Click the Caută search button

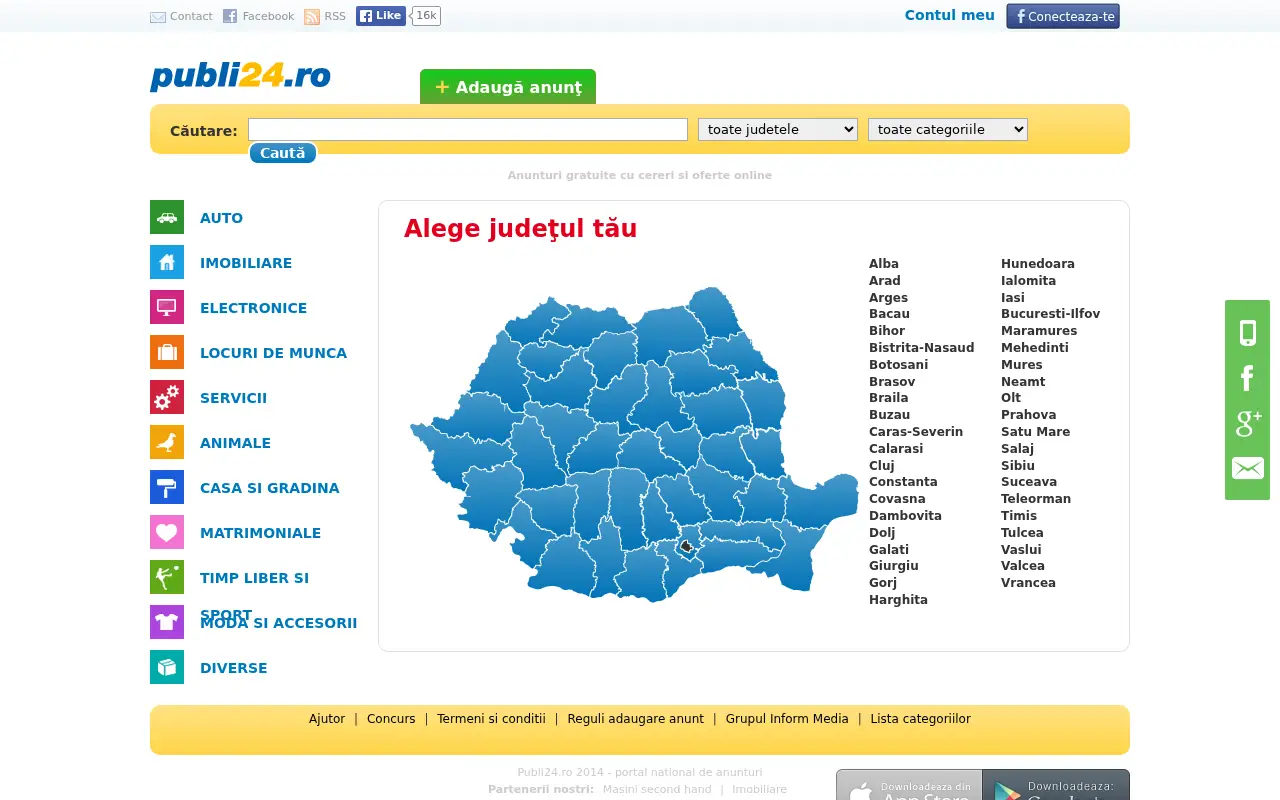tap(283, 153)
